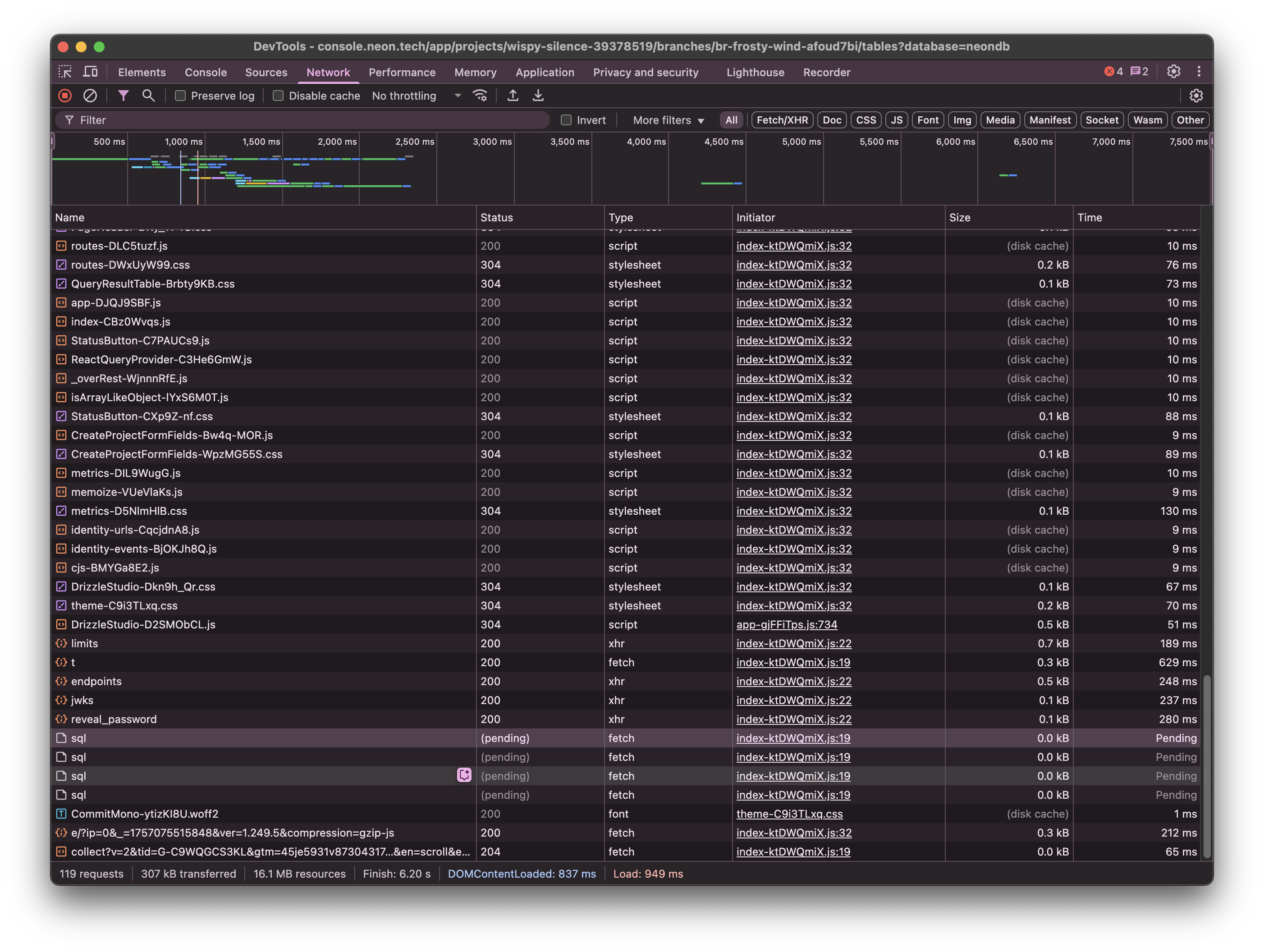The width and height of the screenshot is (1264, 952).
Task: Filter requests by Socket type
Action: (x=1102, y=120)
